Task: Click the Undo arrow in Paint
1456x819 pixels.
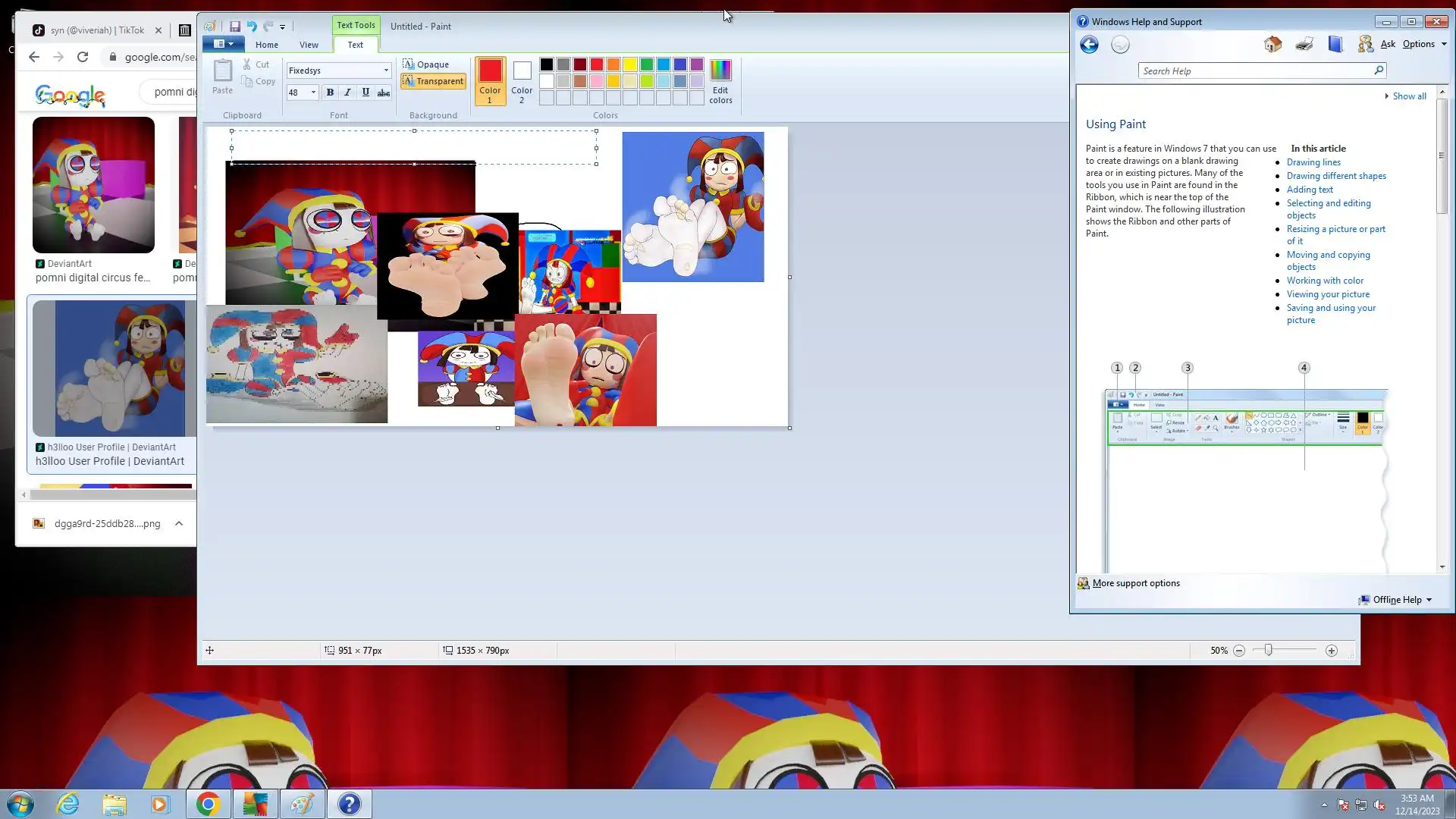Action: pos(252,27)
